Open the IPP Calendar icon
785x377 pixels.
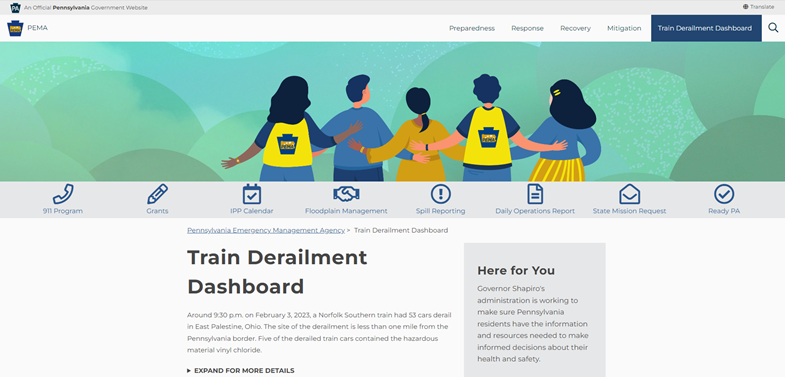coord(252,194)
